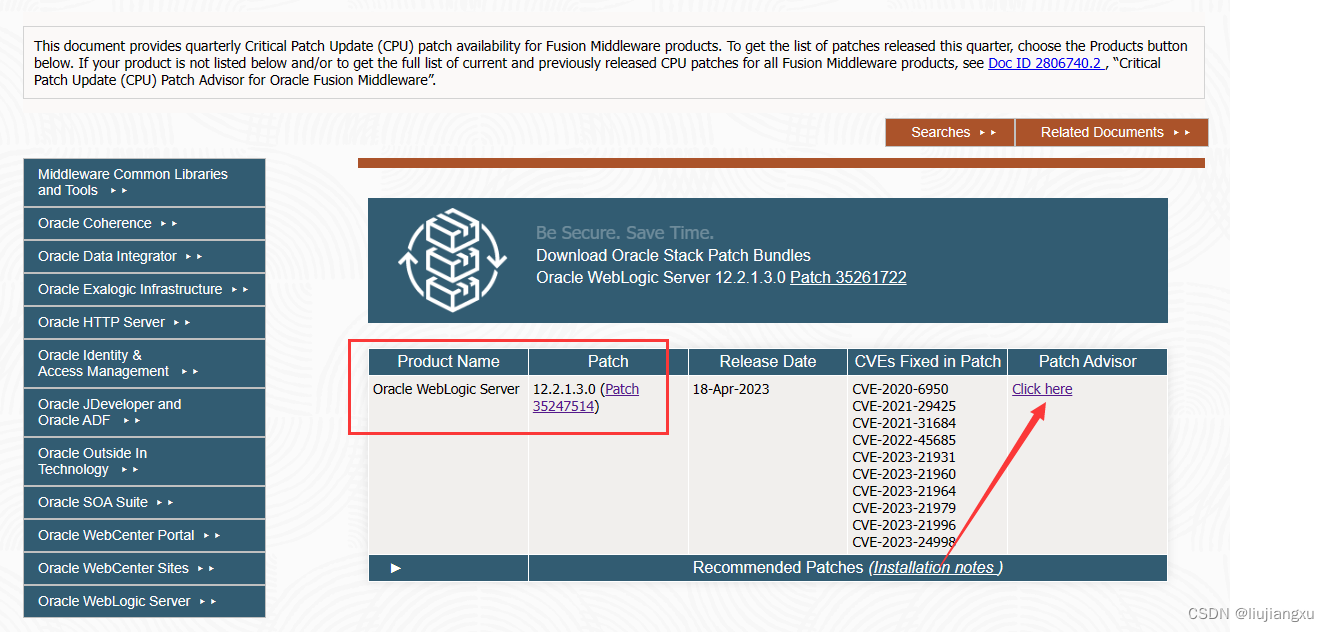Select the Patch column header
The height and width of the screenshot is (632, 1329).
pos(608,362)
